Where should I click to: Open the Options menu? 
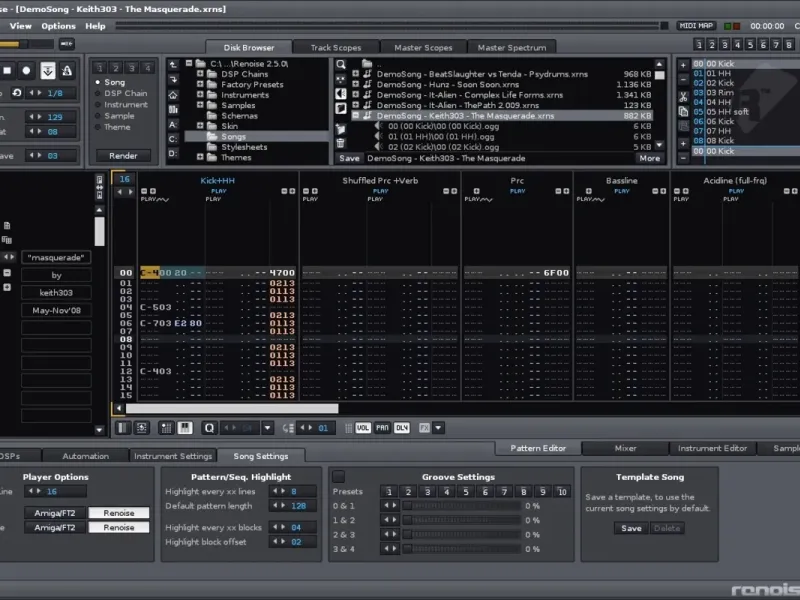click(58, 26)
